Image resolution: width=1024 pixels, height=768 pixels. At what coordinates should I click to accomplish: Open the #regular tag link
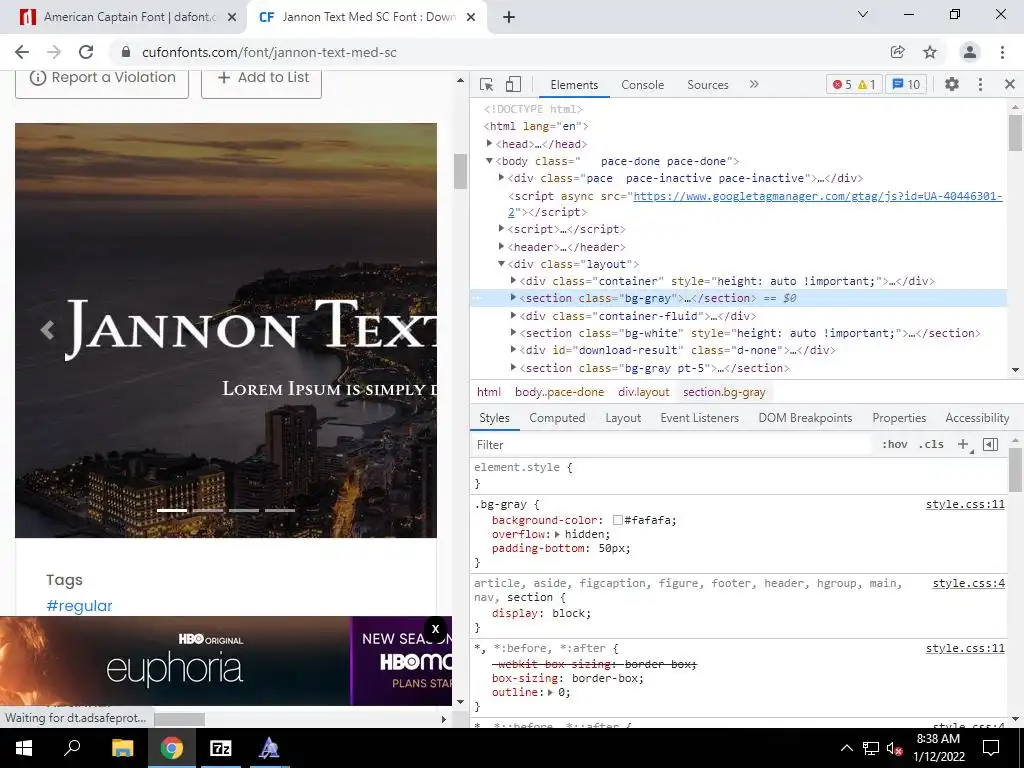[79, 606]
